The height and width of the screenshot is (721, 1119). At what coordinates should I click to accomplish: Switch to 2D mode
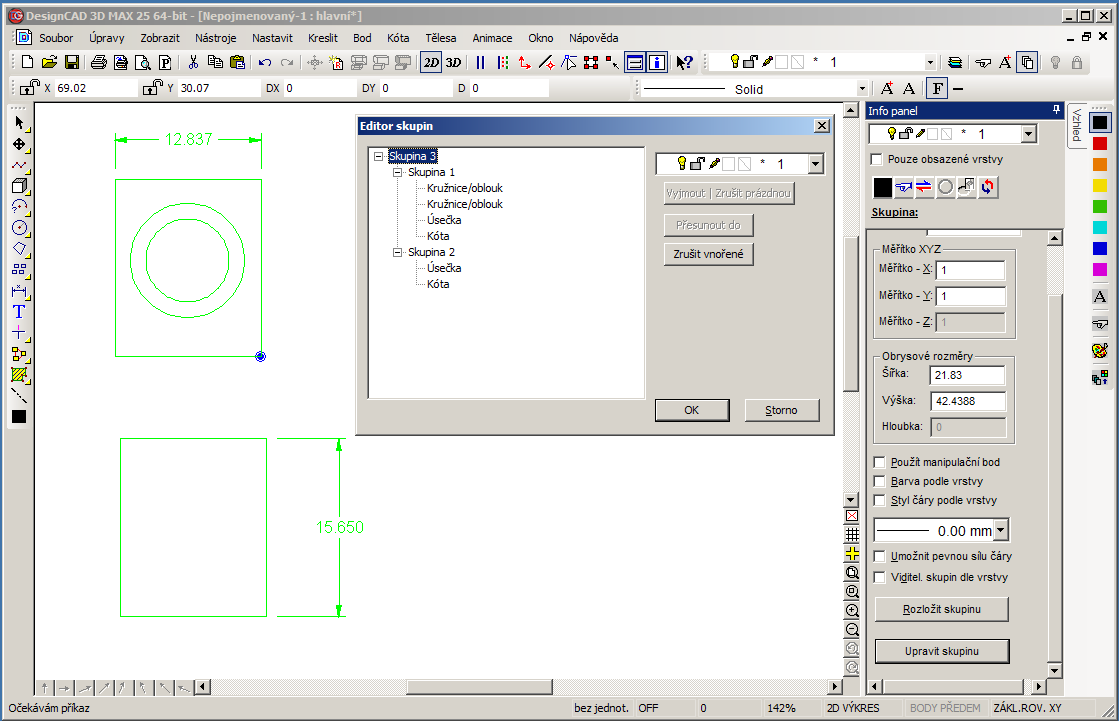pos(431,63)
